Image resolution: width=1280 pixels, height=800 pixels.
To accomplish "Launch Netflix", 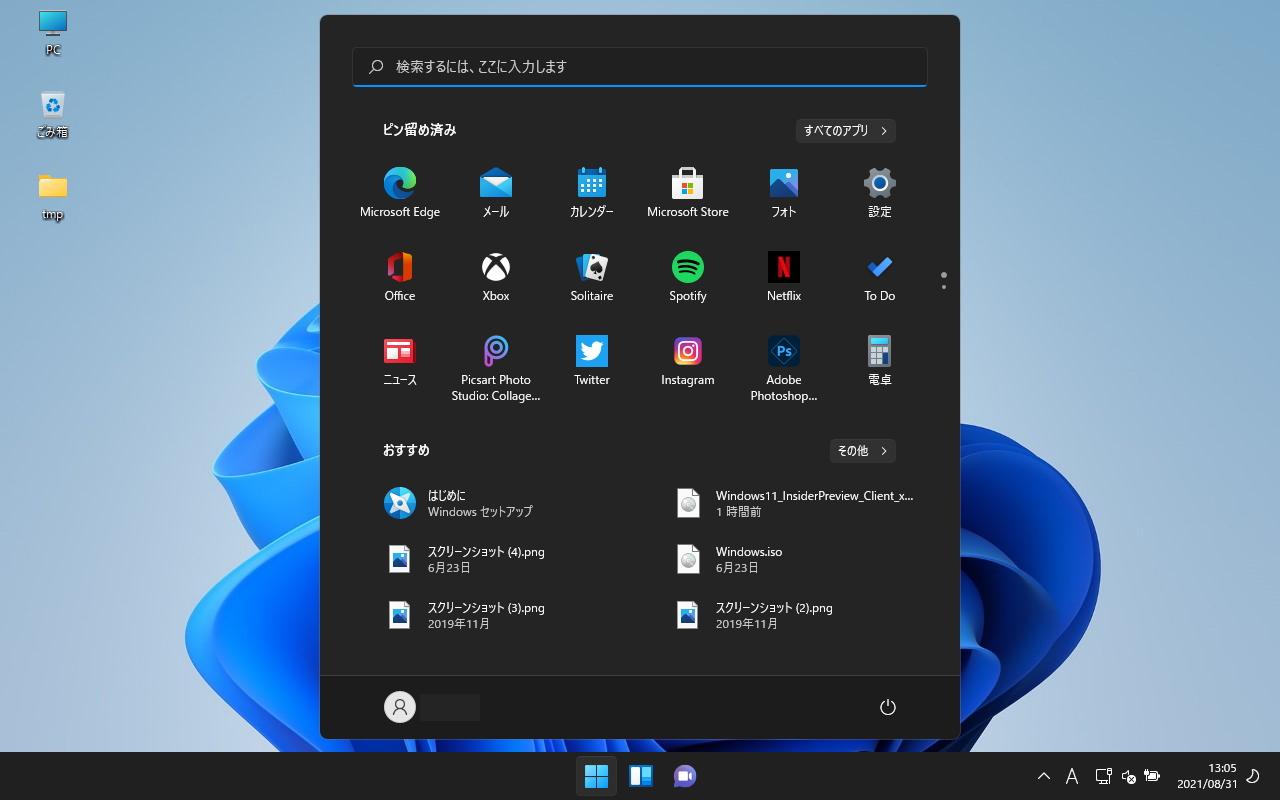I will pyautogui.click(x=784, y=277).
